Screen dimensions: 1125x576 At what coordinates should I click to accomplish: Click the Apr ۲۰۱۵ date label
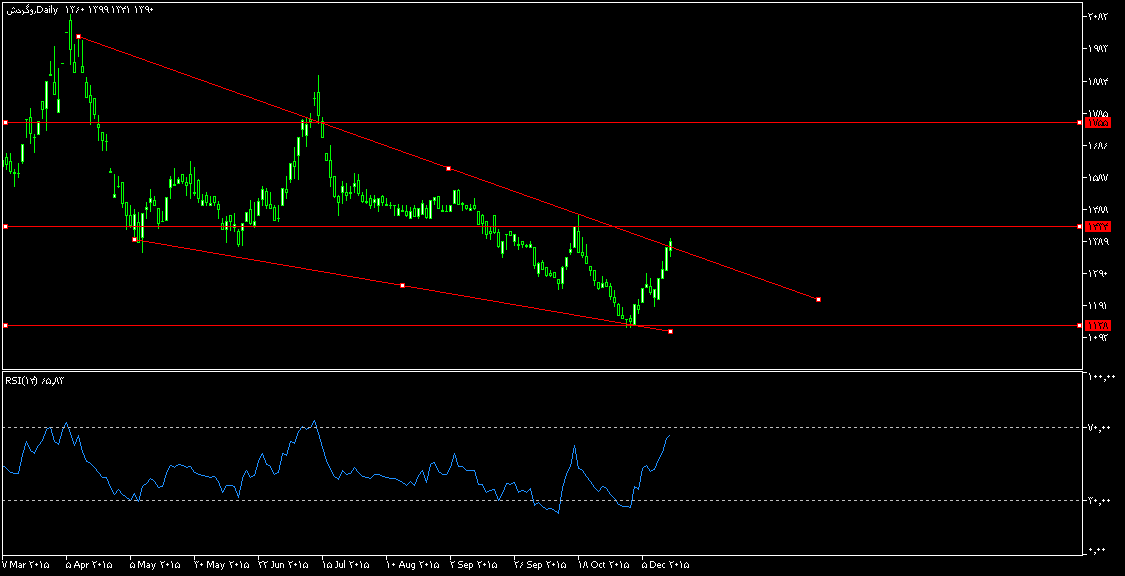[x=89, y=565]
